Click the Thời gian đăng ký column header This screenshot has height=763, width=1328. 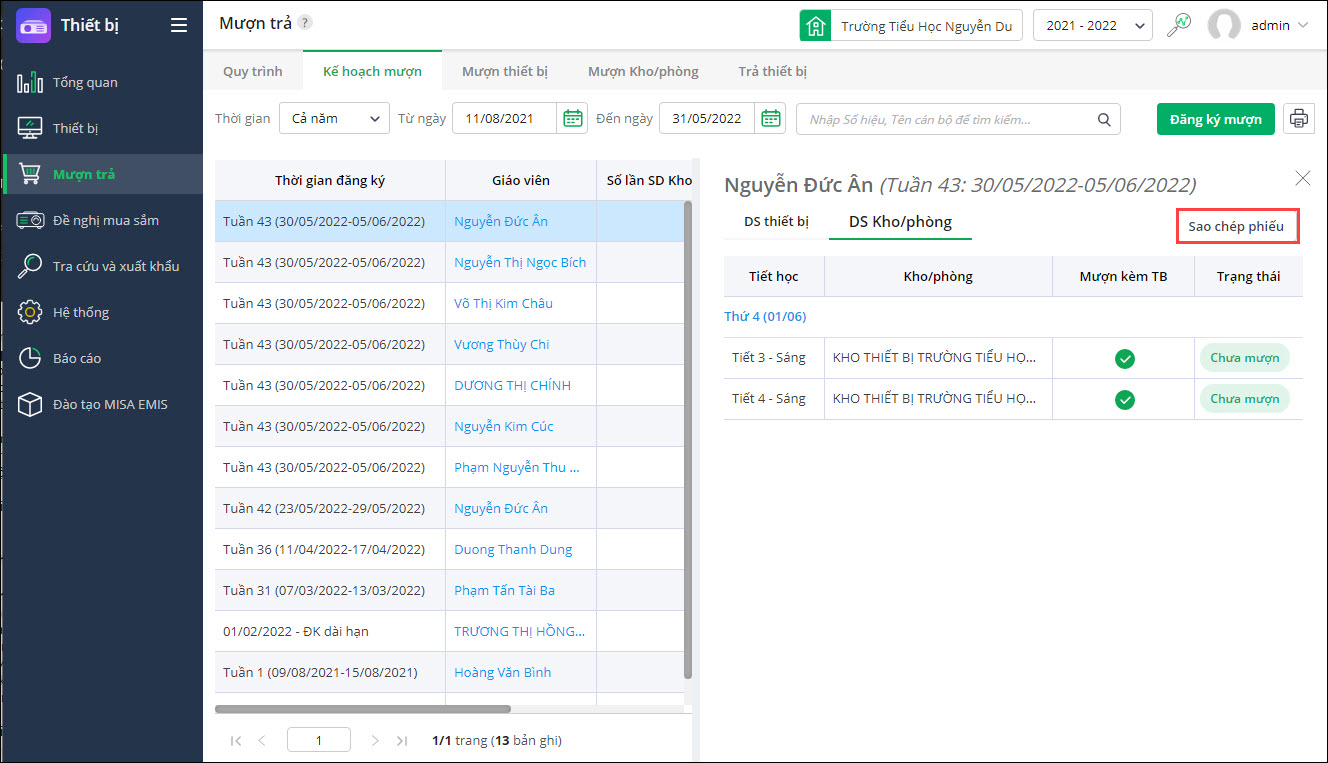click(330, 180)
